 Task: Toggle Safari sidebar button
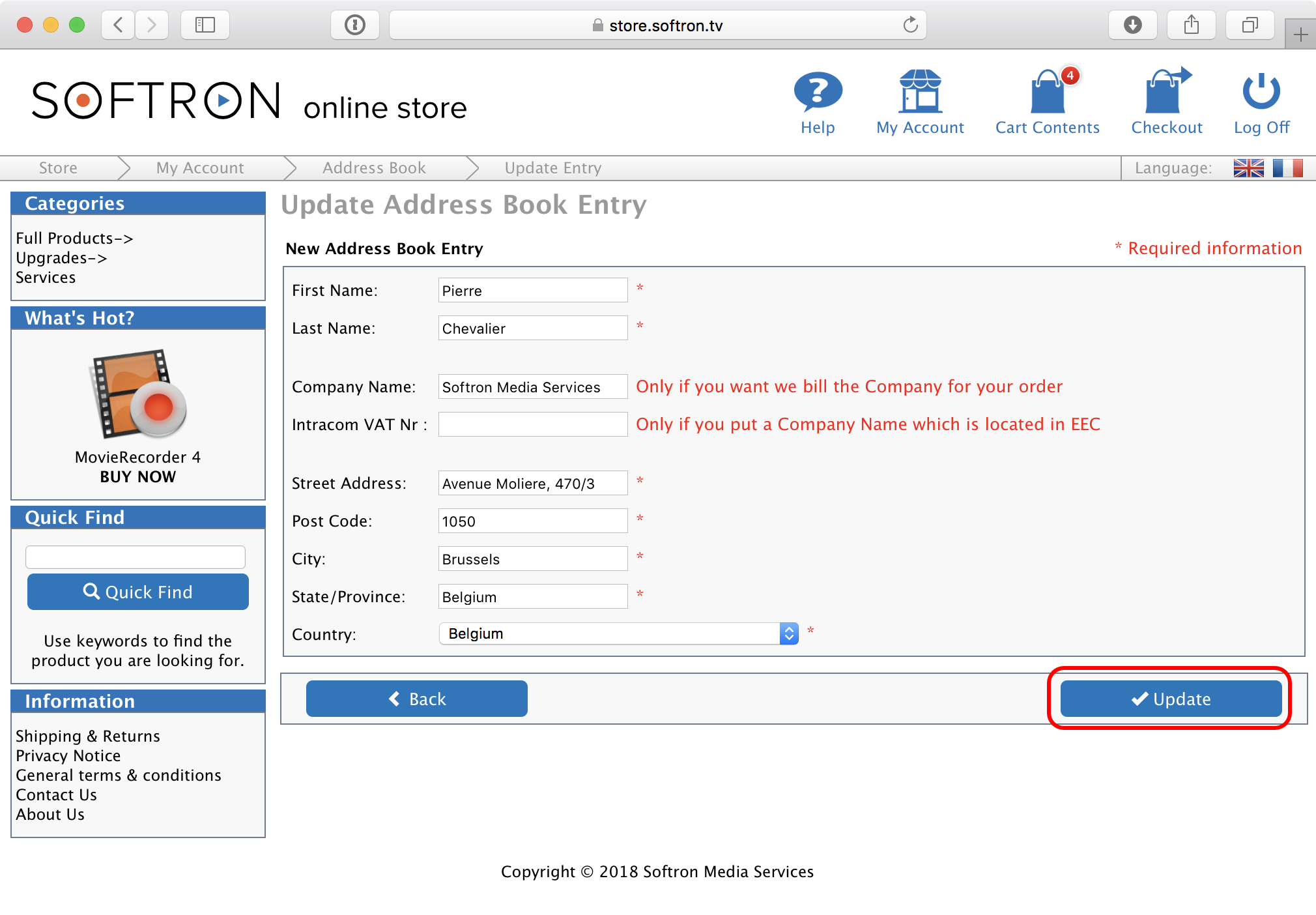click(205, 25)
